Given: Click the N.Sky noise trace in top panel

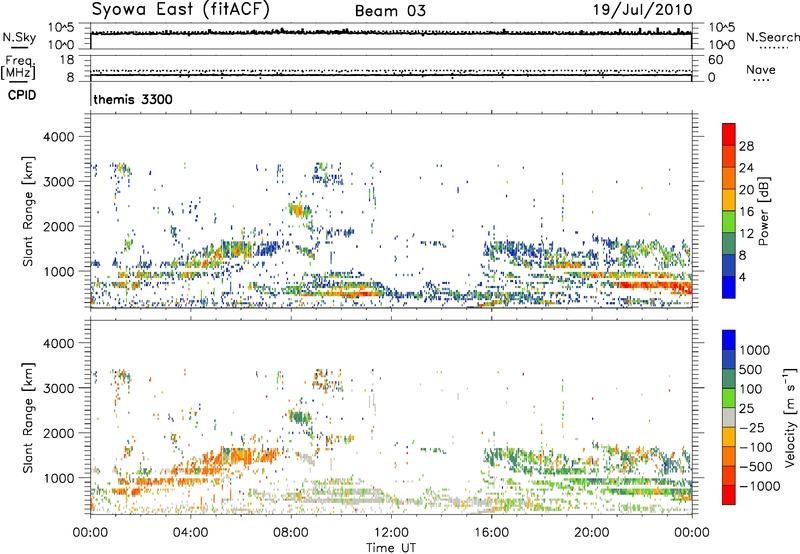Looking at the screenshot, I should point(391,32).
